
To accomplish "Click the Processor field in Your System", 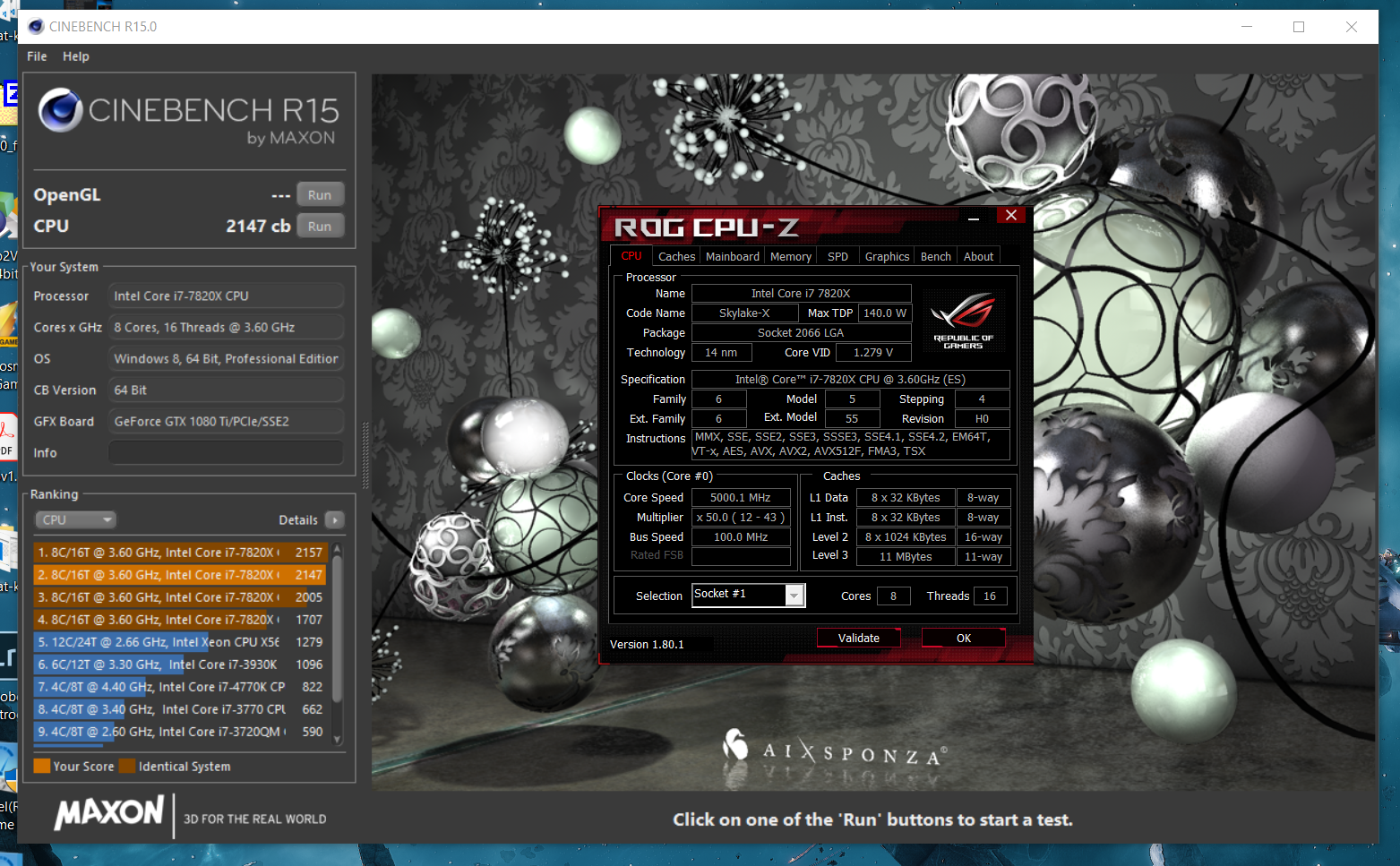I will pos(226,296).
